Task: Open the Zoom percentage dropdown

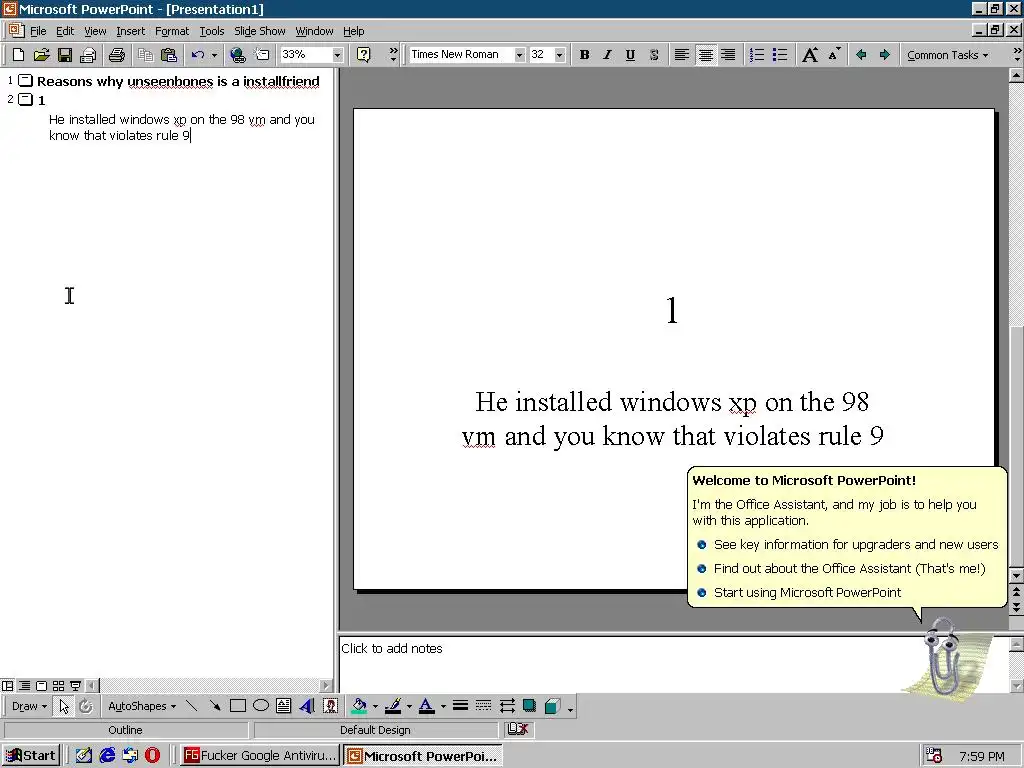Action: pyautogui.click(x=337, y=55)
